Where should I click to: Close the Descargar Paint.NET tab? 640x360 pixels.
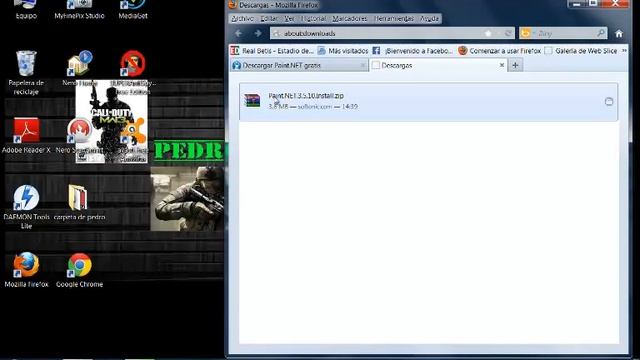click(x=363, y=65)
